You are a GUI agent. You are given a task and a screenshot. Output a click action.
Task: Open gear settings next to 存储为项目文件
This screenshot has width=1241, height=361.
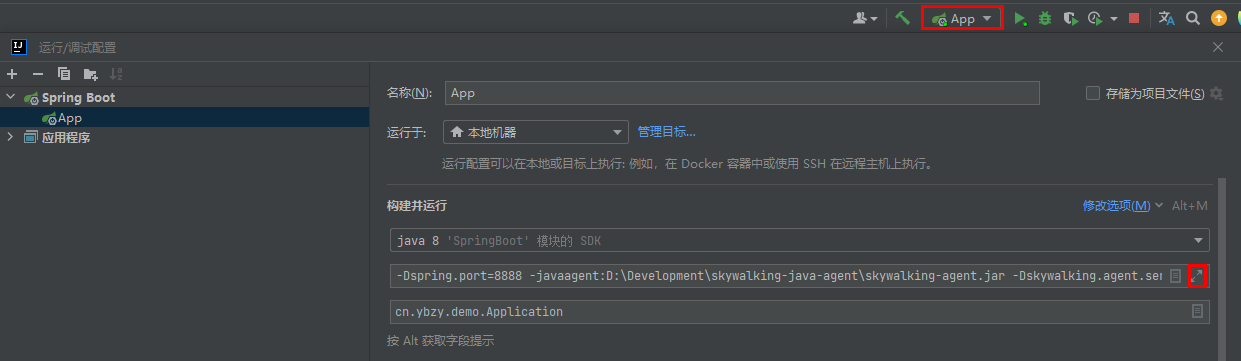(1216, 93)
